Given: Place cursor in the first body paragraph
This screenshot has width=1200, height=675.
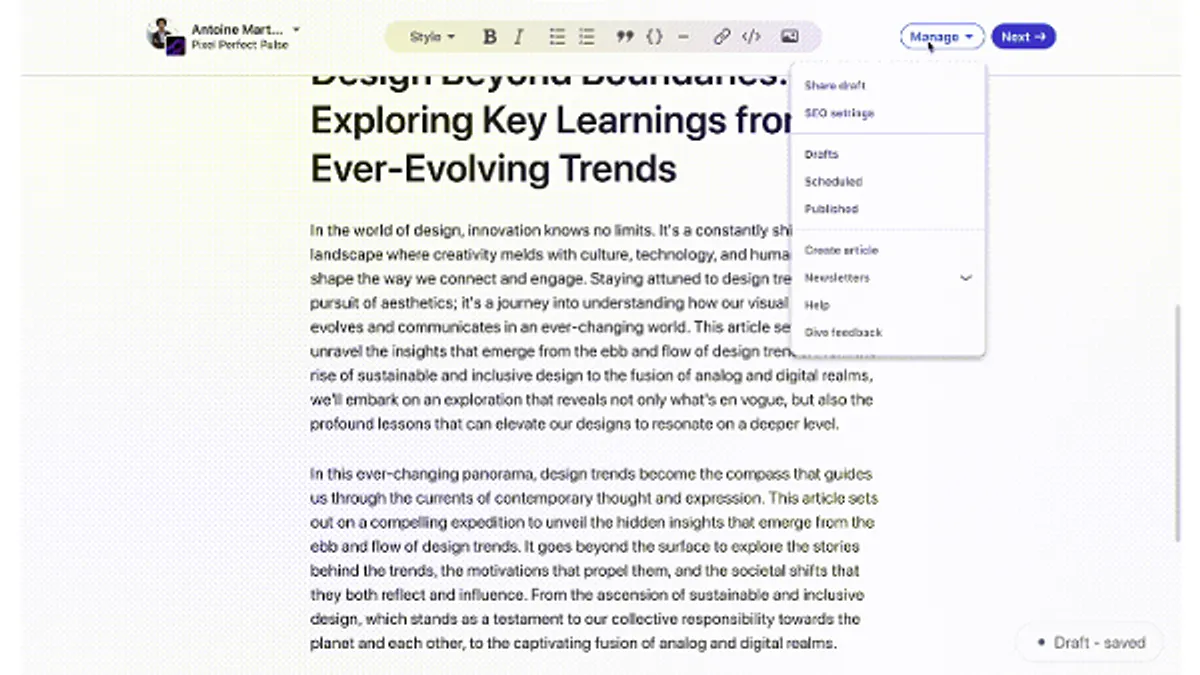Looking at the screenshot, I should (592, 327).
